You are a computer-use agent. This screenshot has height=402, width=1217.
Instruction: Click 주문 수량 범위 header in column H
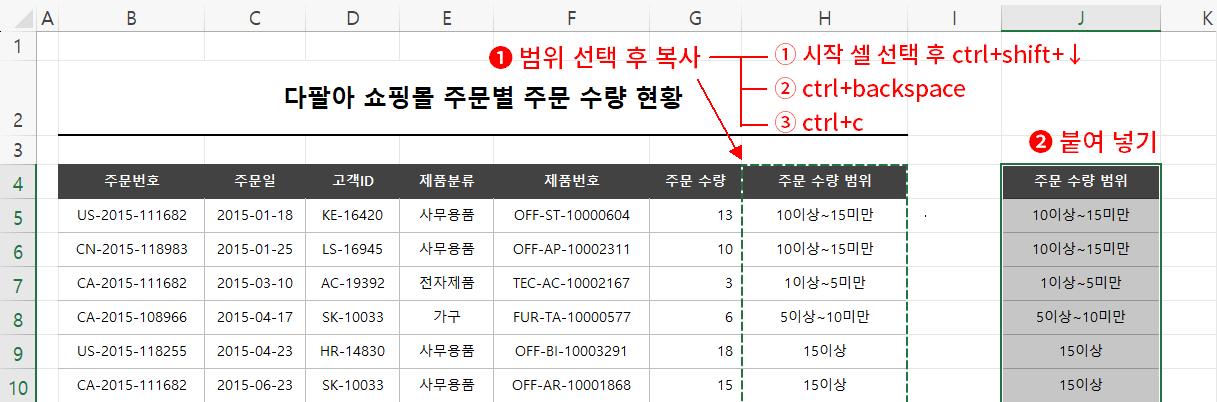click(824, 182)
